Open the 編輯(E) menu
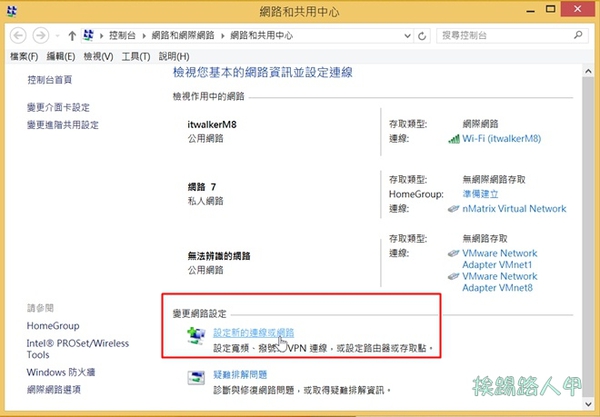Image resolution: width=600 pixels, height=417 pixels. click(60, 57)
